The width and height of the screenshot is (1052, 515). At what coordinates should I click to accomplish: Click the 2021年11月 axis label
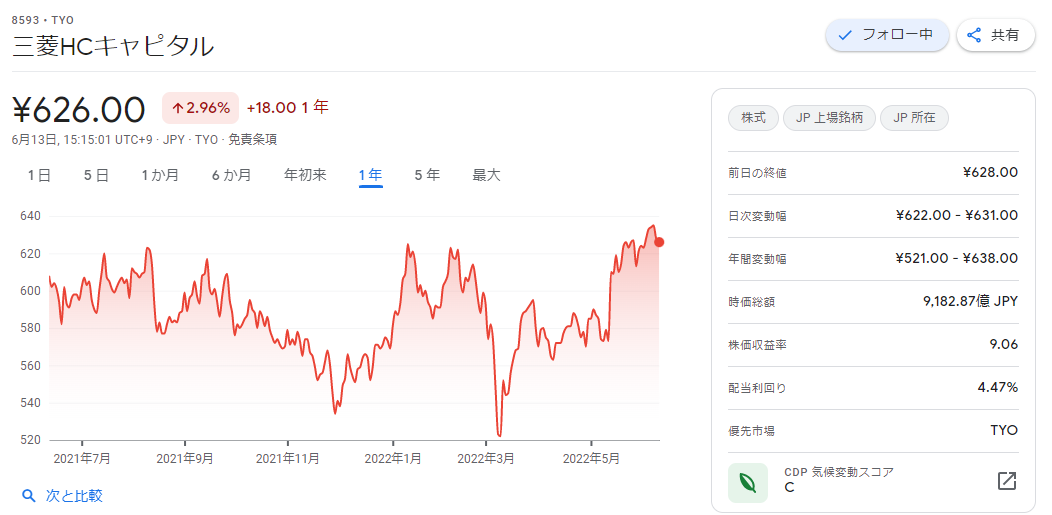pyautogui.click(x=288, y=459)
